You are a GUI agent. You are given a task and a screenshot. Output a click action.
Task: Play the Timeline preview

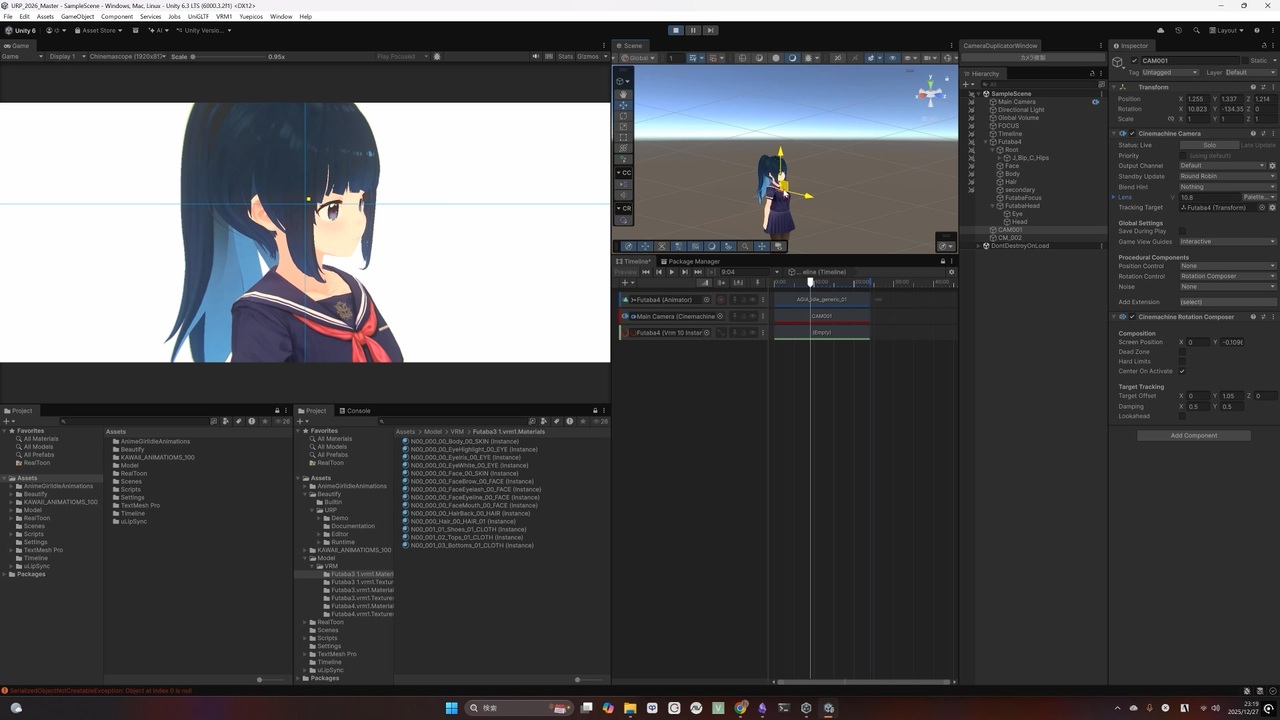(x=671, y=272)
